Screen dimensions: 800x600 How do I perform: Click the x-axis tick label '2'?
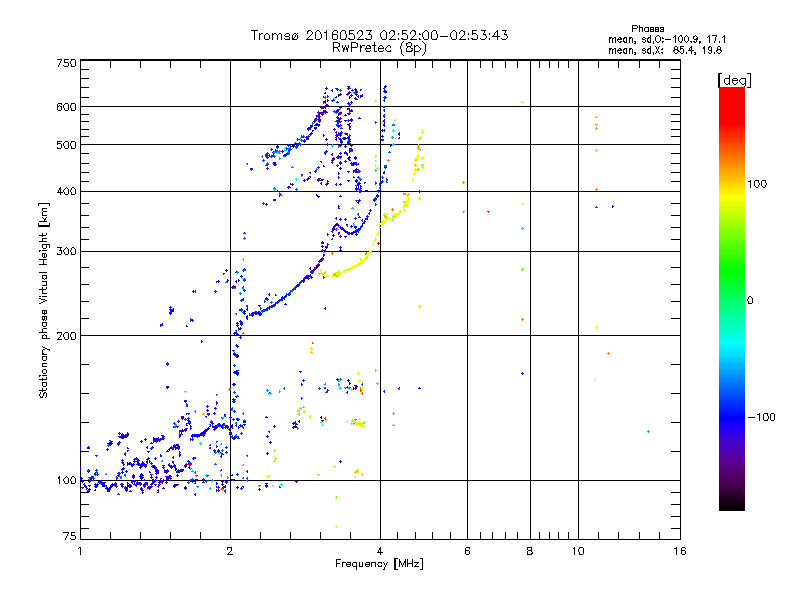tap(230, 551)
